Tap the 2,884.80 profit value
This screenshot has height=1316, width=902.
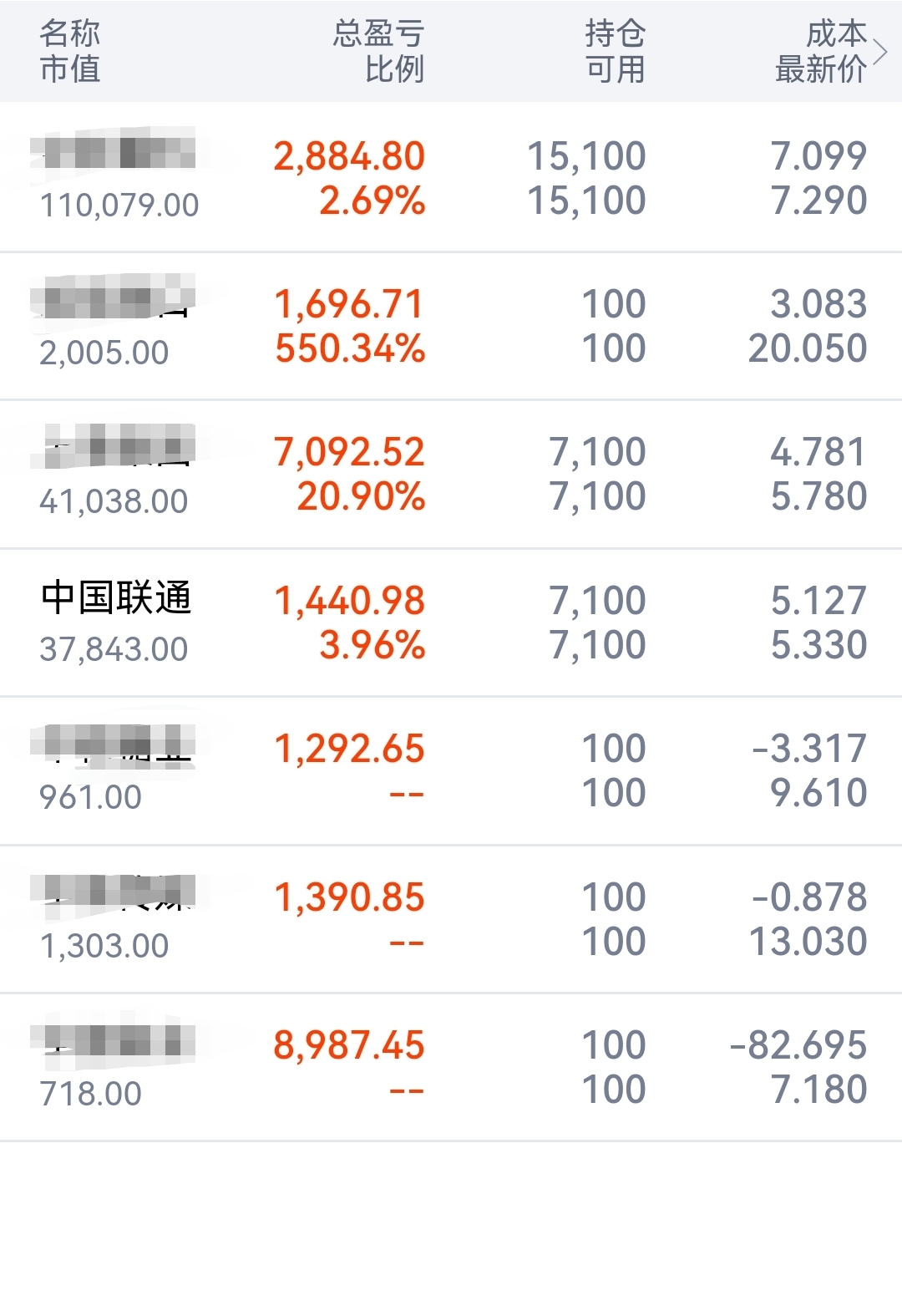pyautogui.click(x=349, y=156)
